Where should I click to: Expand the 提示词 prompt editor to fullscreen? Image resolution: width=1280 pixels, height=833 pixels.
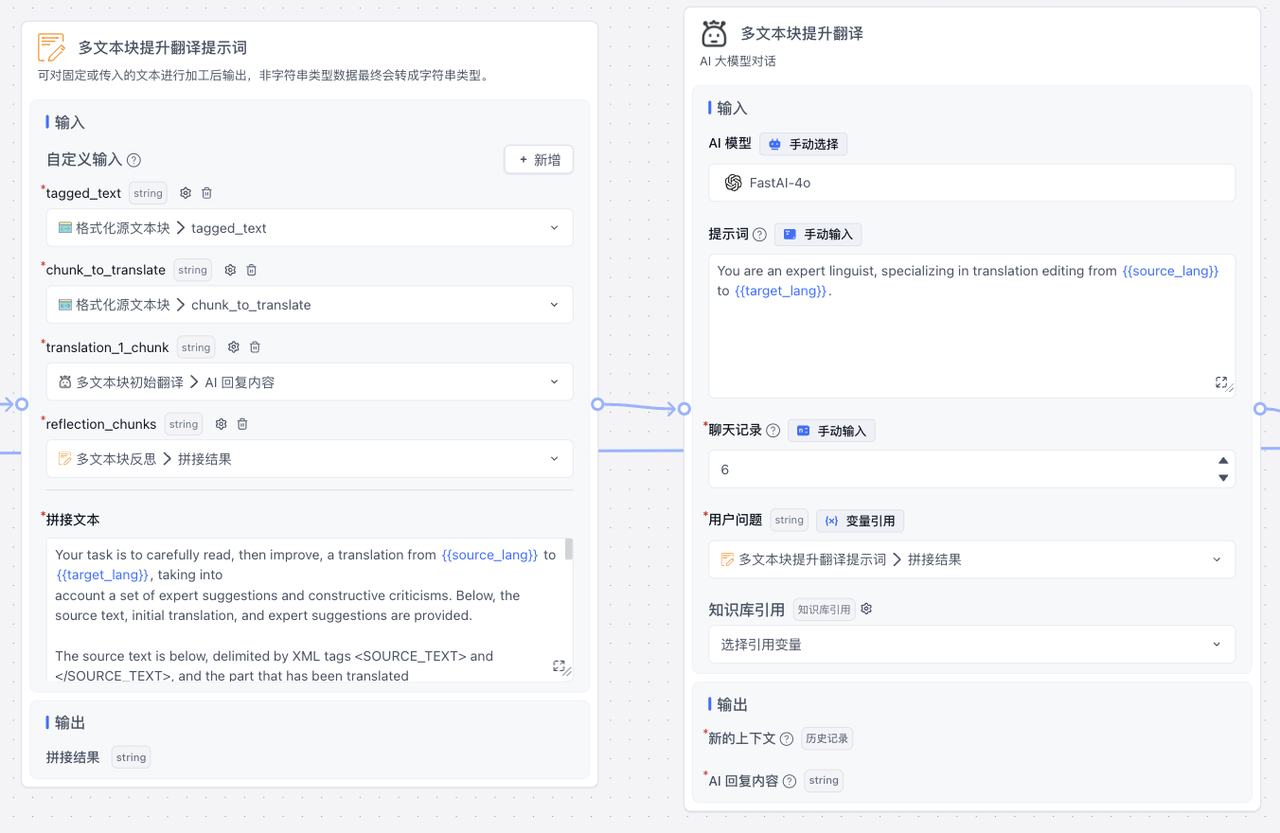coord(1221,382)
